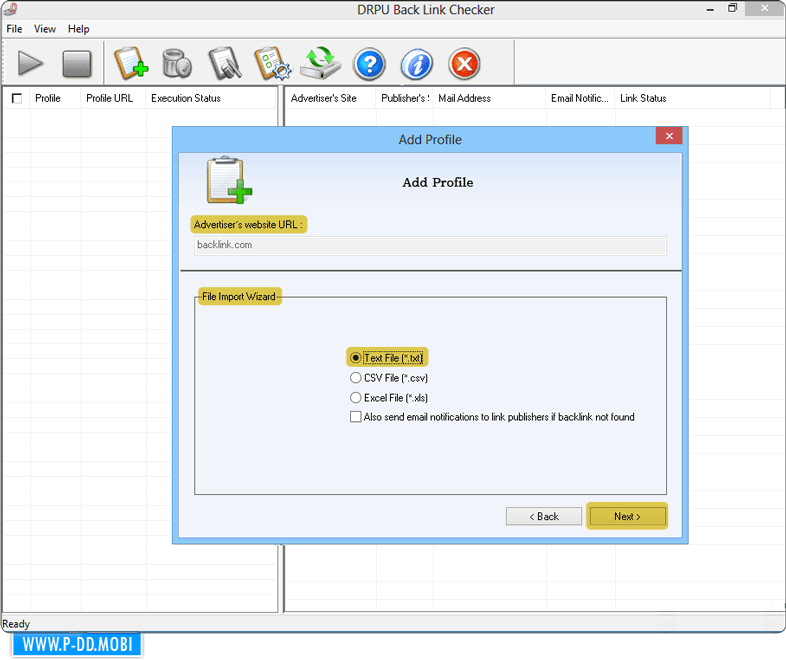Open the checklist with gear settings icon
The image size is (786, 660).
(272, 63)
